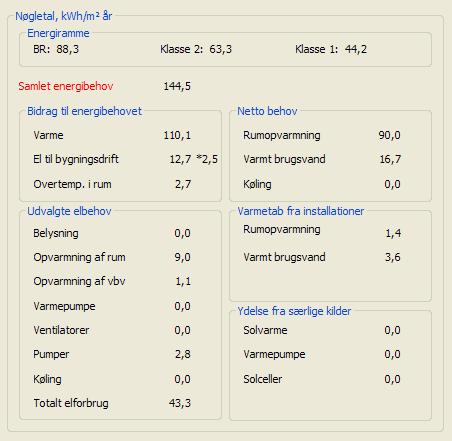Select the *2,5 multiplier text
The width and height of the screenshot is (452, 441).
click(x=207, y=159)
